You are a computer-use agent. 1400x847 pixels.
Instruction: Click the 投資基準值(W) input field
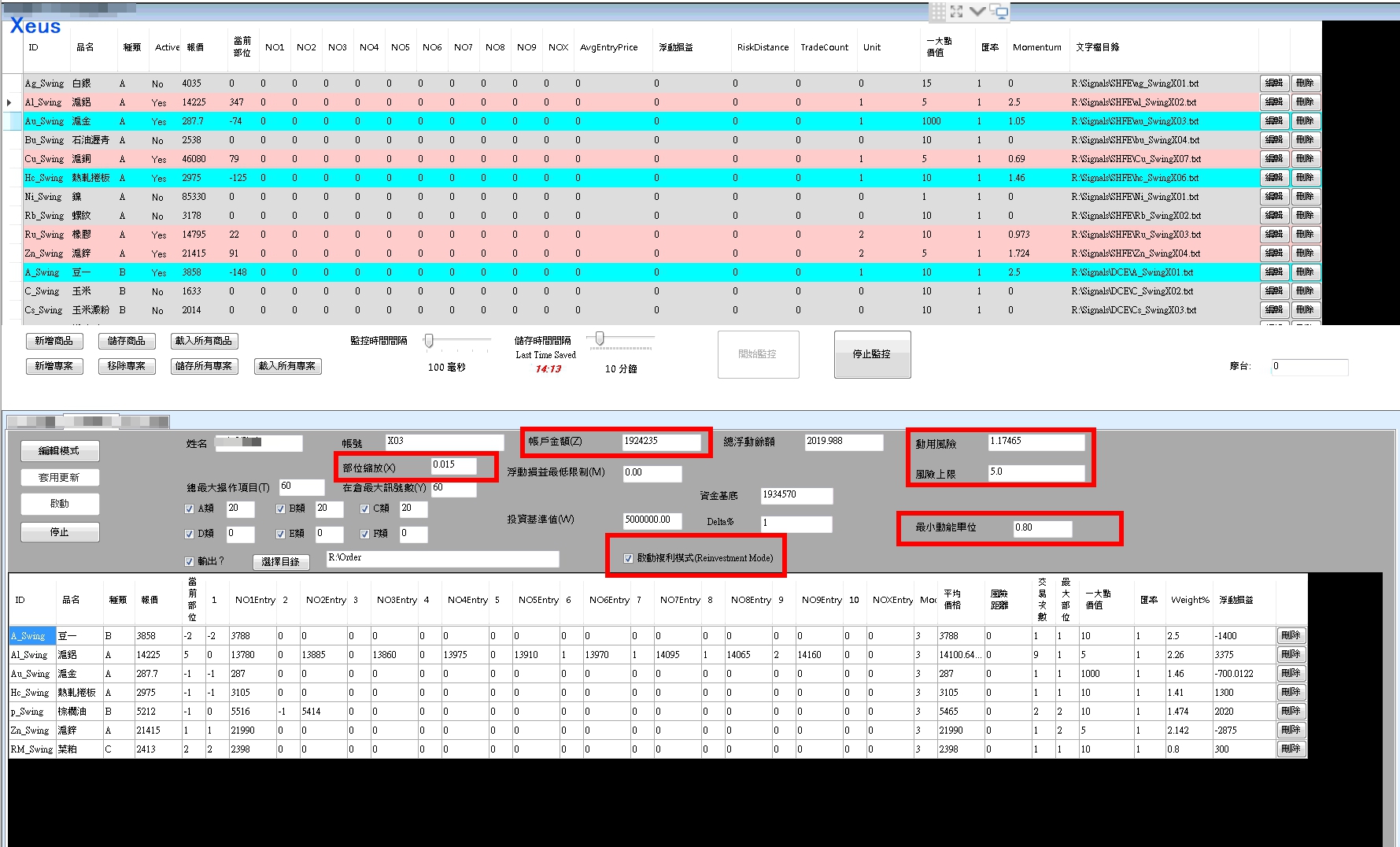pyautogui.click(x=652, y=520)
